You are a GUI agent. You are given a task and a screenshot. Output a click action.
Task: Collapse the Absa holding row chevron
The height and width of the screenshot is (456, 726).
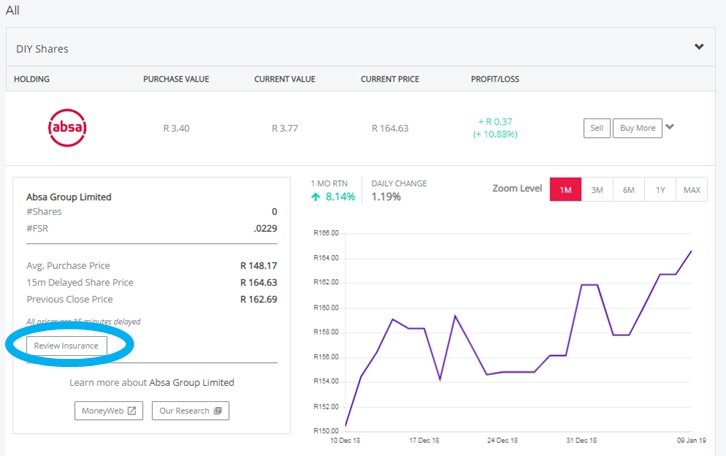coord(670,126)
